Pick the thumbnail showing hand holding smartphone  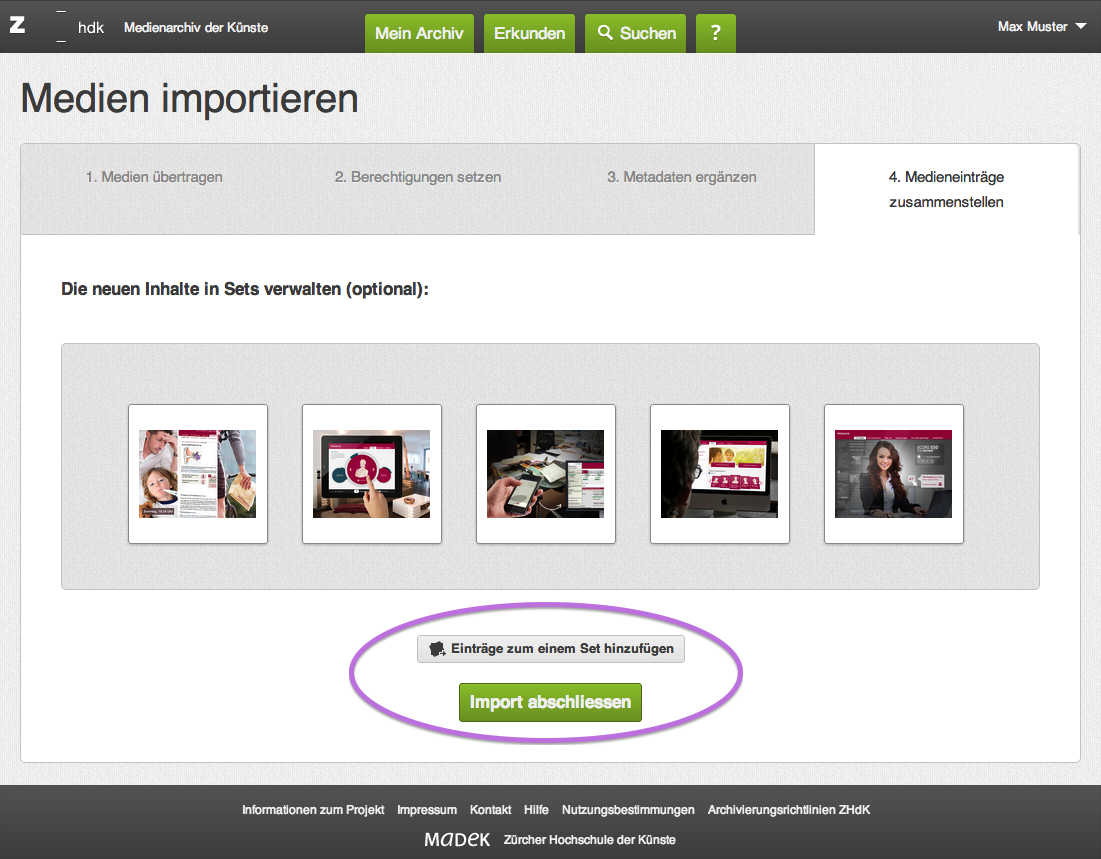[546, 474]
